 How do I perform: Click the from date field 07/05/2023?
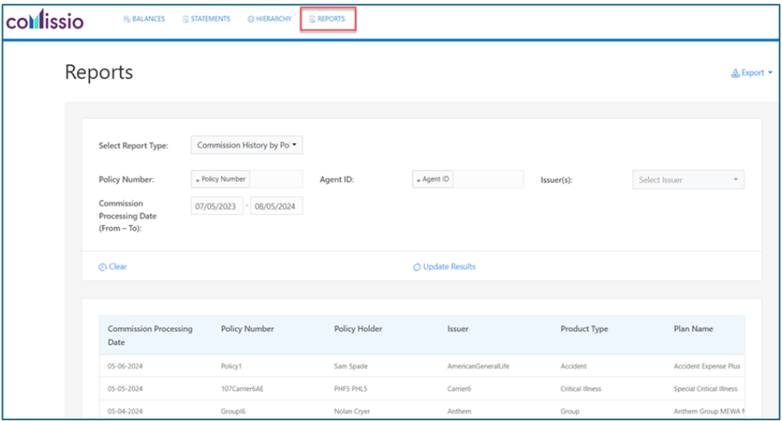click(216, 206)
